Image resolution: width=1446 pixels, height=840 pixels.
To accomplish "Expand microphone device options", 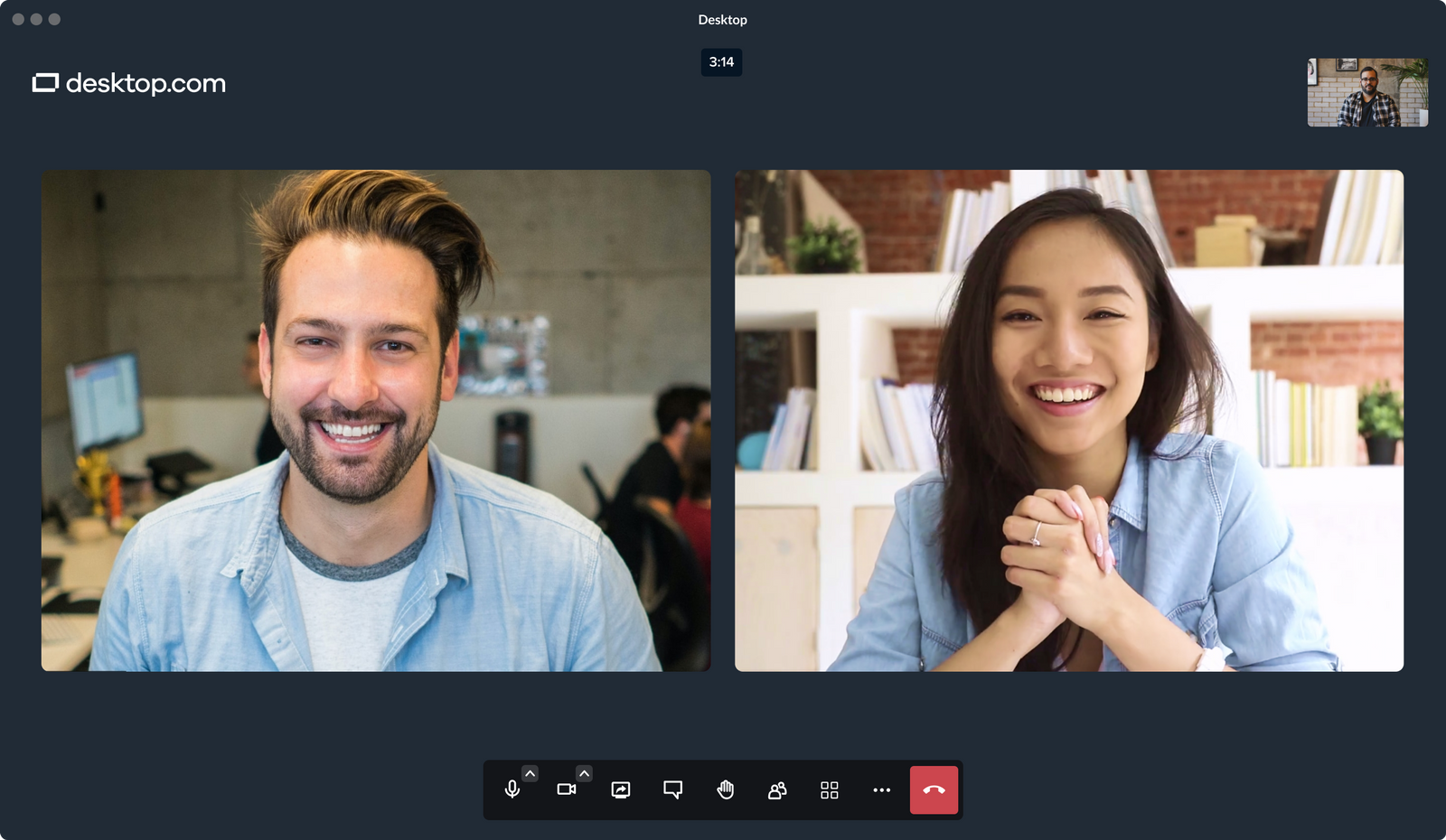I will [531, 772].
